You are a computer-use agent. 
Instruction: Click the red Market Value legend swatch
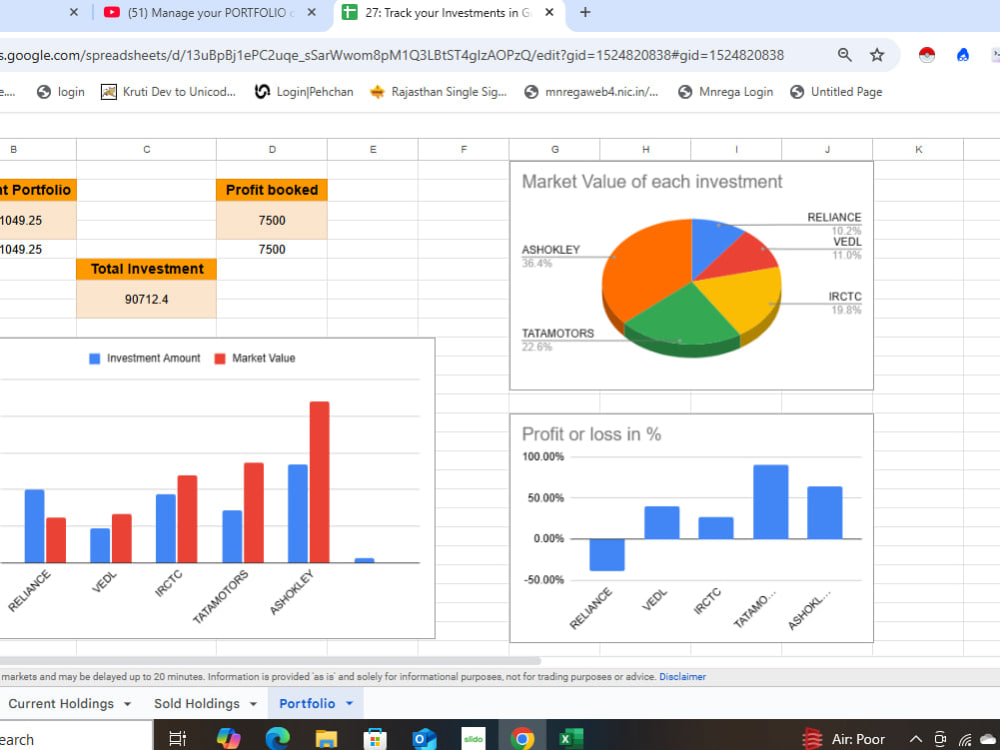220,358
